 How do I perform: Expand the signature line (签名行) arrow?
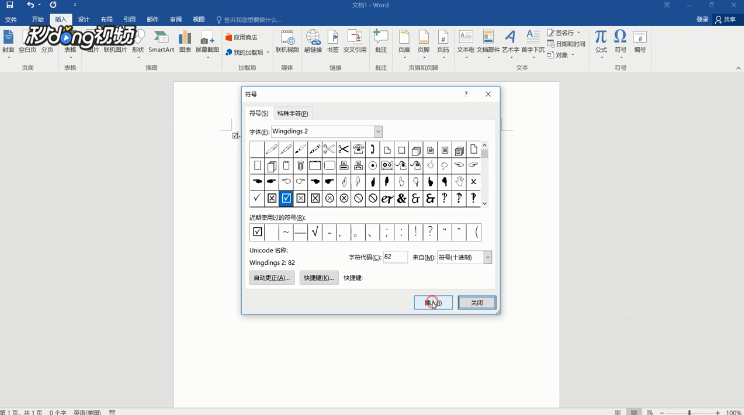tap(579, 33)
